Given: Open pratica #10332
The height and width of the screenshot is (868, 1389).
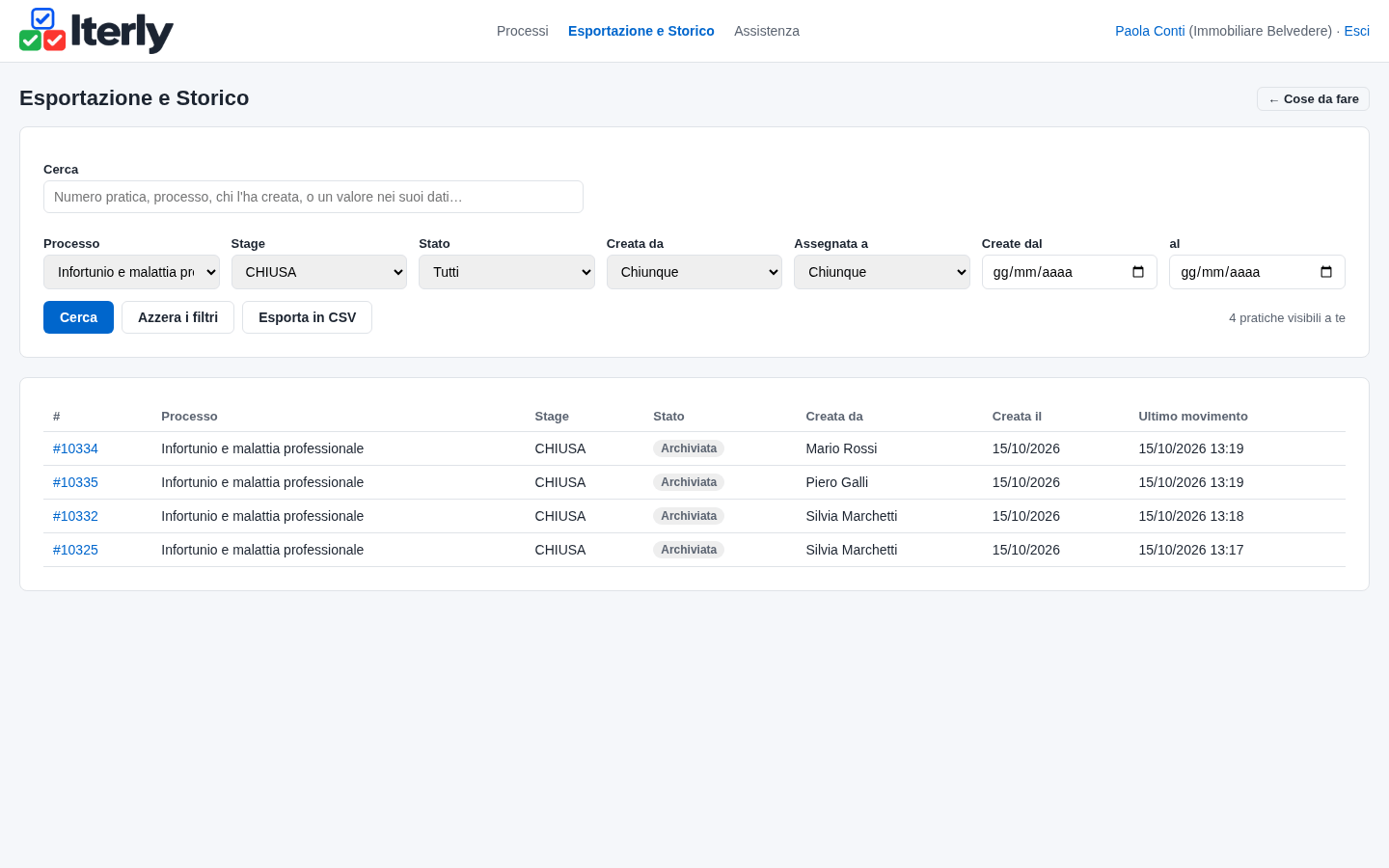Looking at the screenshot, I should (x=75, y=516).
